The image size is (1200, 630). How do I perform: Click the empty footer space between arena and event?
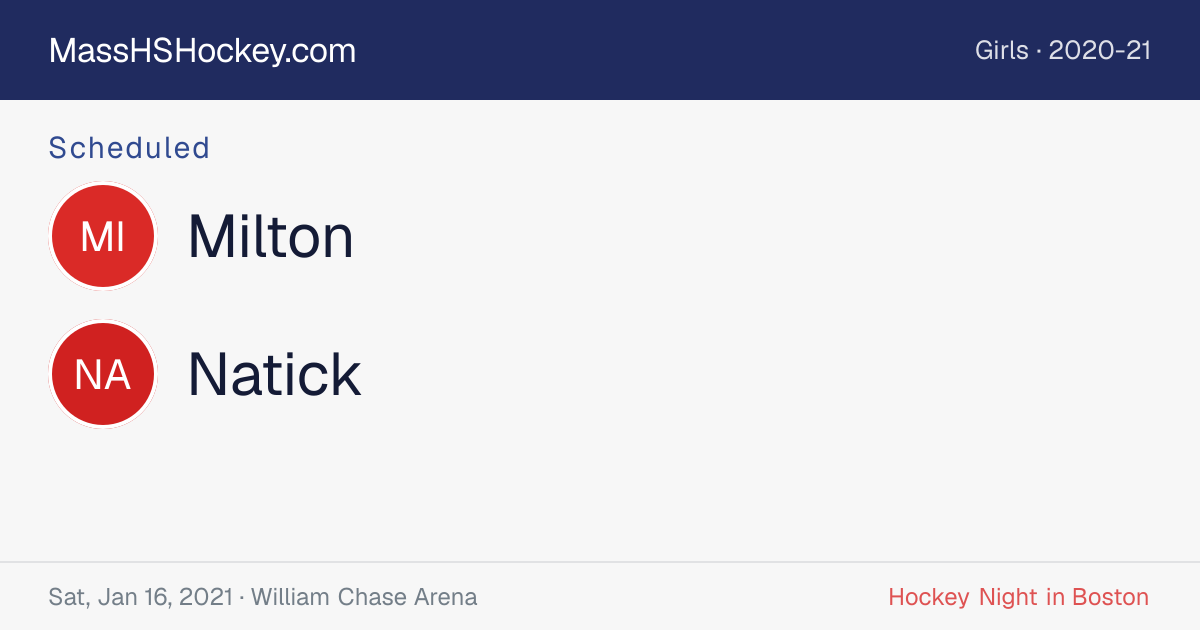pos(682,597)
